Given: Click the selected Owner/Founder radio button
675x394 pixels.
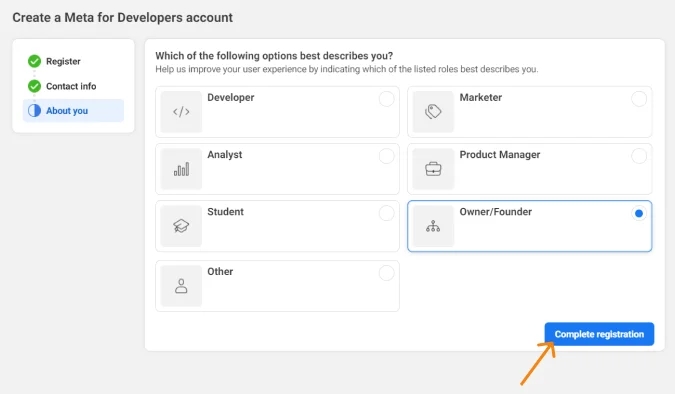Looking at the screenshot, I should coord(639,213).
